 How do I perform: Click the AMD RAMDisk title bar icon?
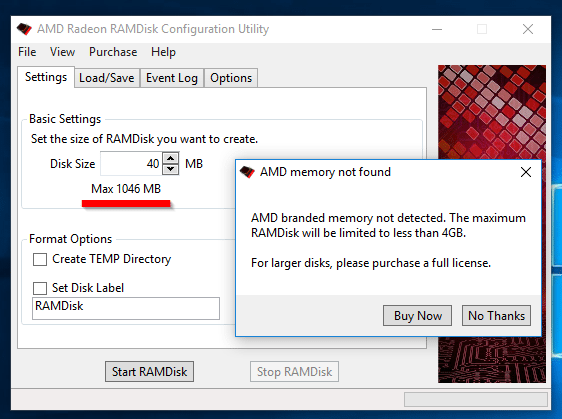(24, 29)
